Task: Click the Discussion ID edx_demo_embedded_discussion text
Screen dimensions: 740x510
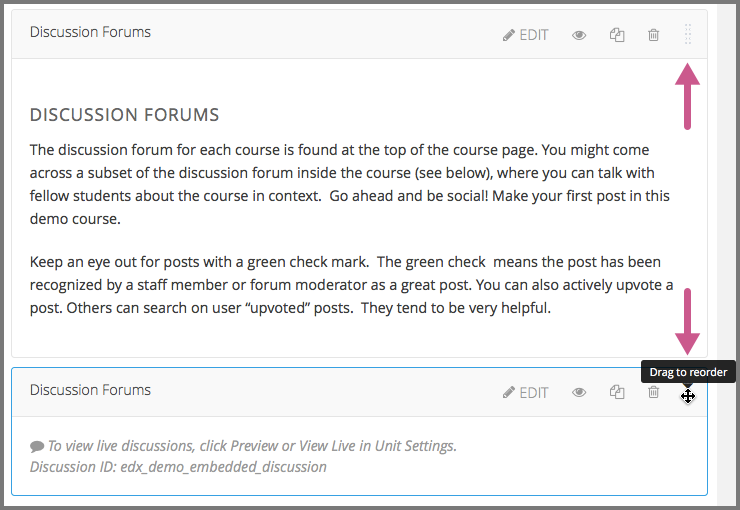Action: pos(178,467)
